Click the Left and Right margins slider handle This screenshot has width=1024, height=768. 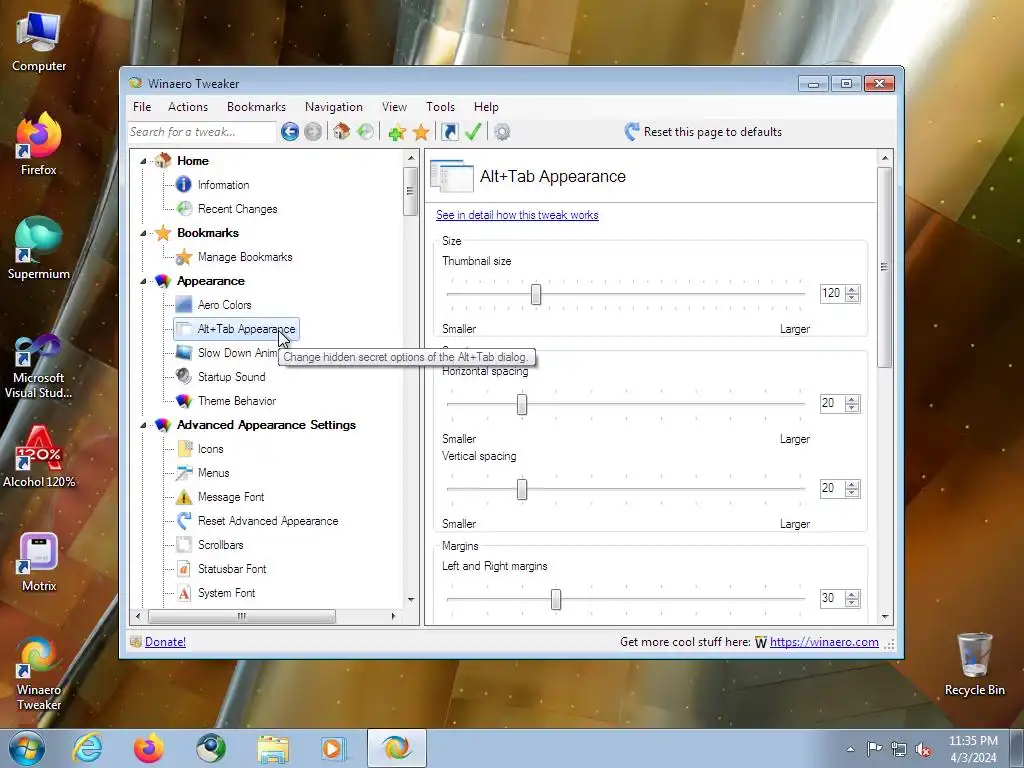coord(556,600)
